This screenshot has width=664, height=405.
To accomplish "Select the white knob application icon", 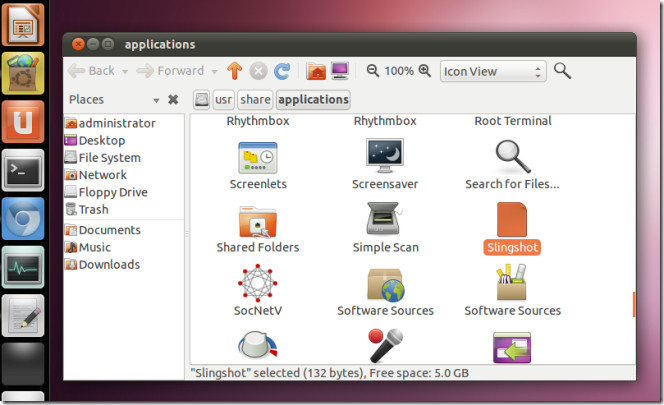I will (257, 346).
